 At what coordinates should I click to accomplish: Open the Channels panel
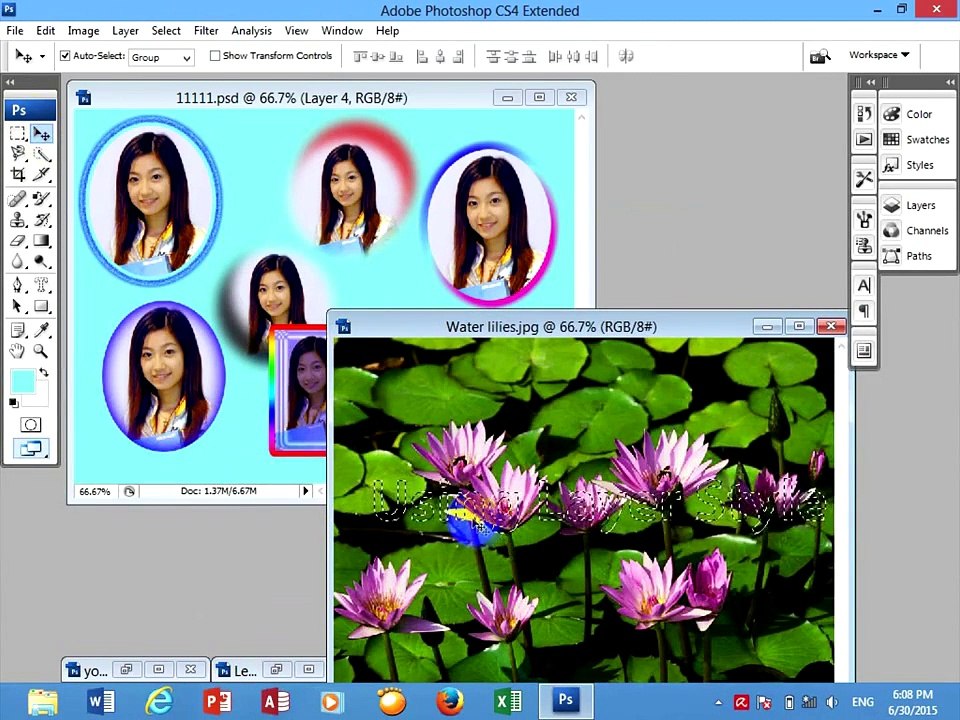coord(917,230)
